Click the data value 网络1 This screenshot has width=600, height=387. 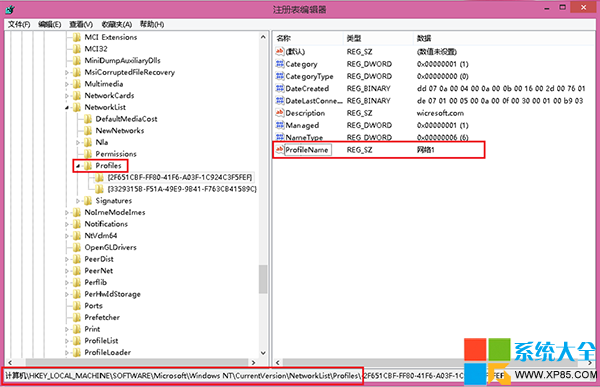(x=426, y=150)
